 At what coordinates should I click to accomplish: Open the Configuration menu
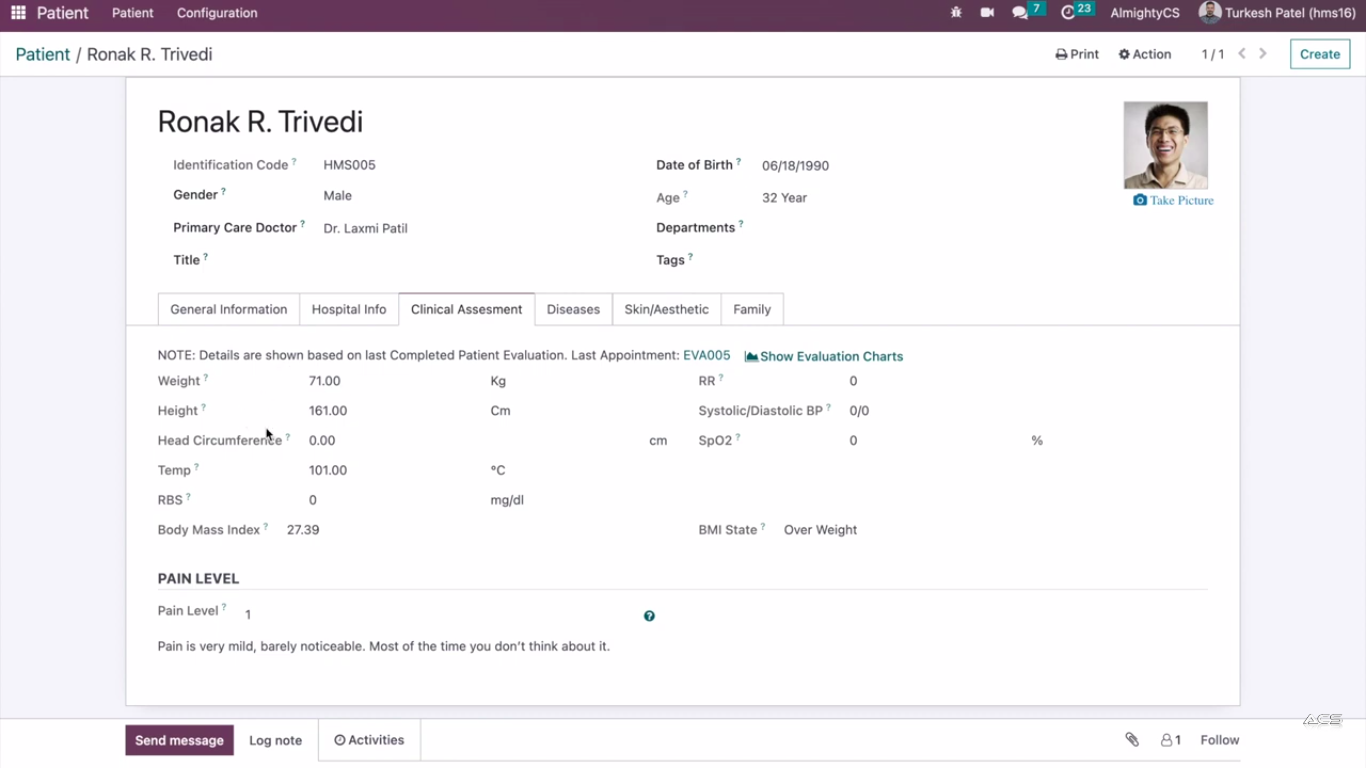(x=217, y=13)
